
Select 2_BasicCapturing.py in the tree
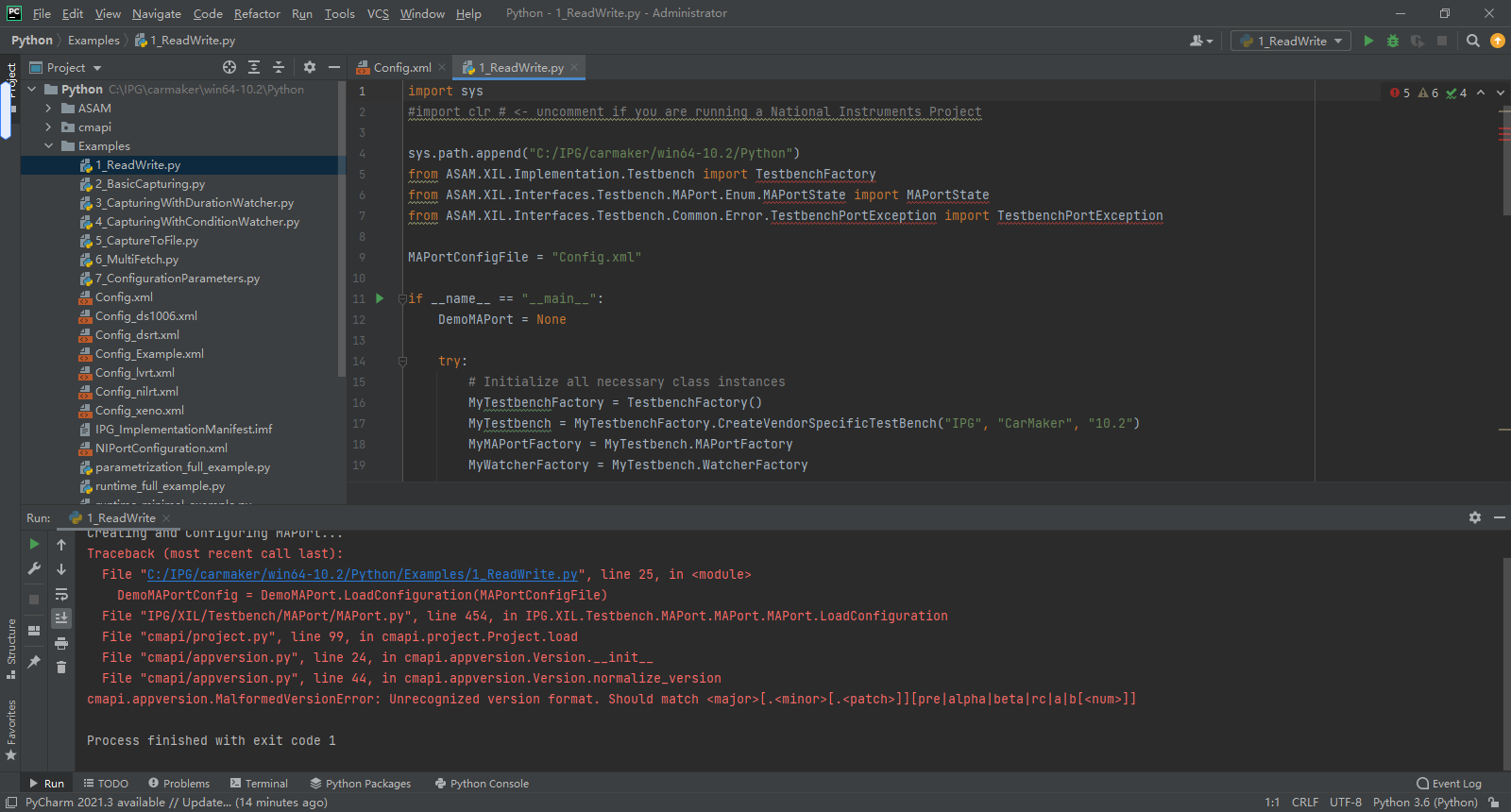click(x=149, y=184)
